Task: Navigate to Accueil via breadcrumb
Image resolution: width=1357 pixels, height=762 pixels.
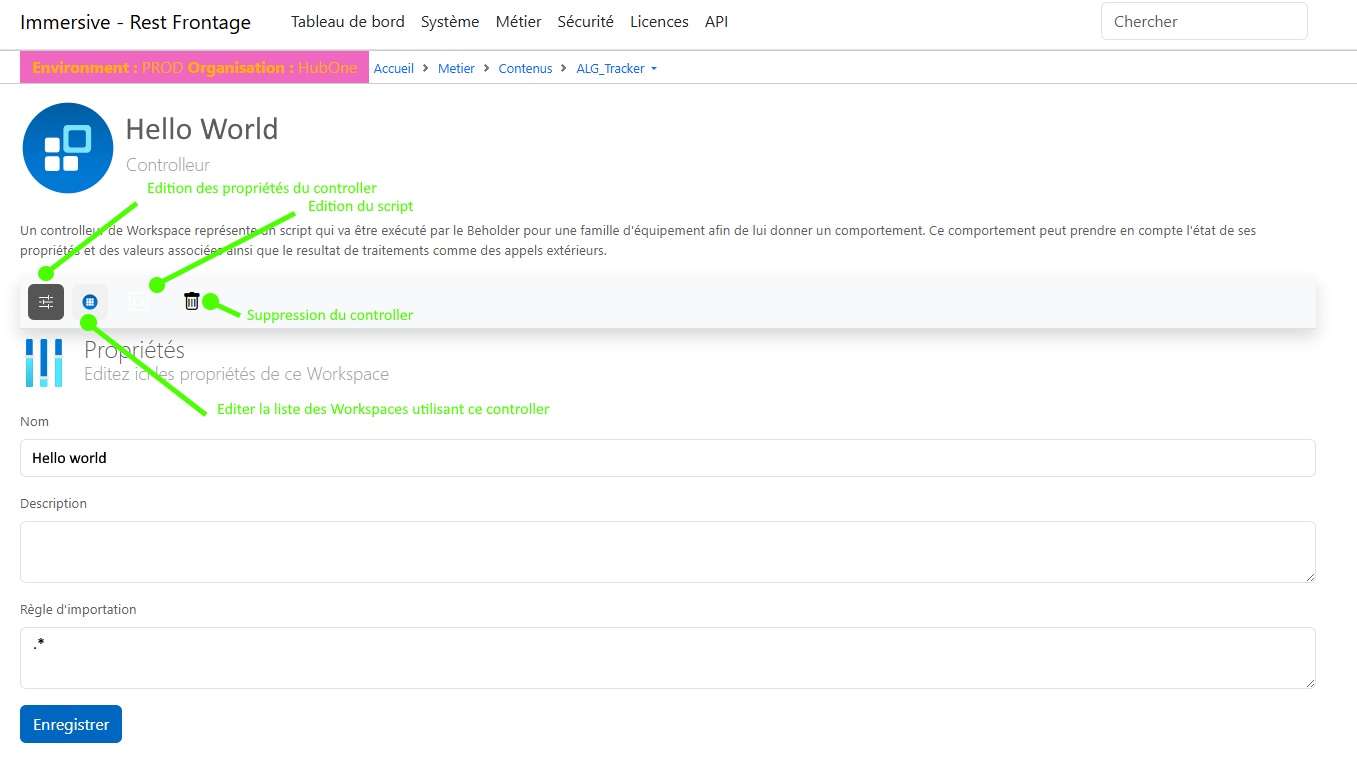Action: coord(393,68)
